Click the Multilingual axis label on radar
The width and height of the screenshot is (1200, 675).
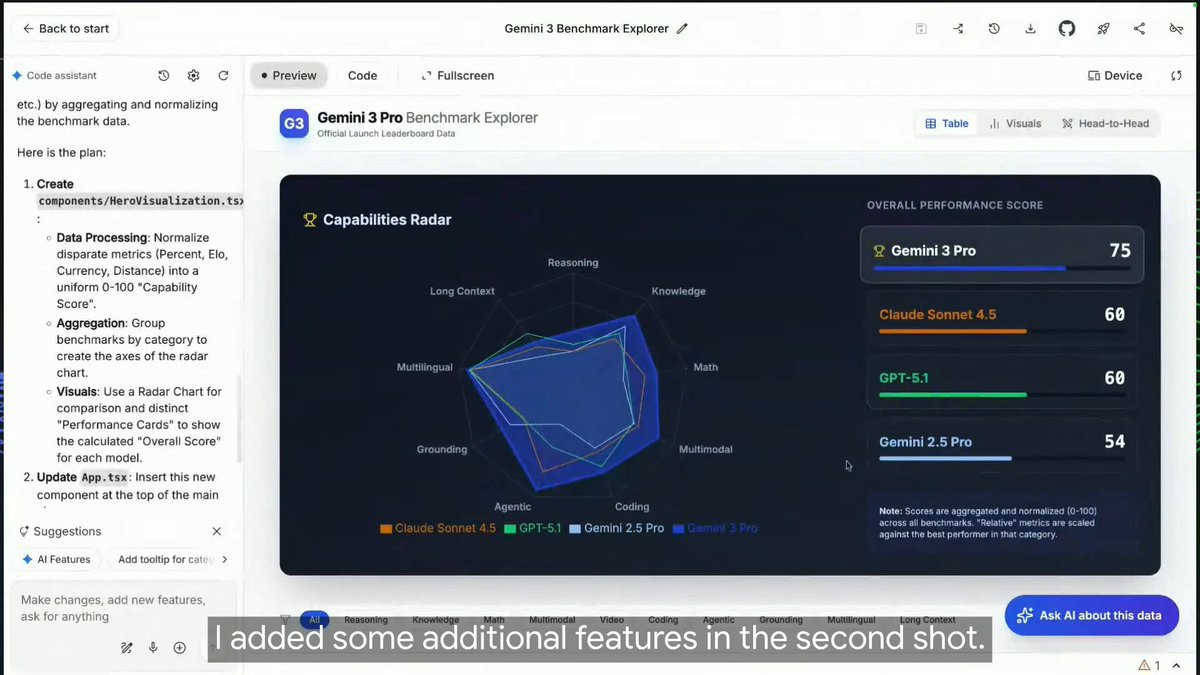[425, 367]
